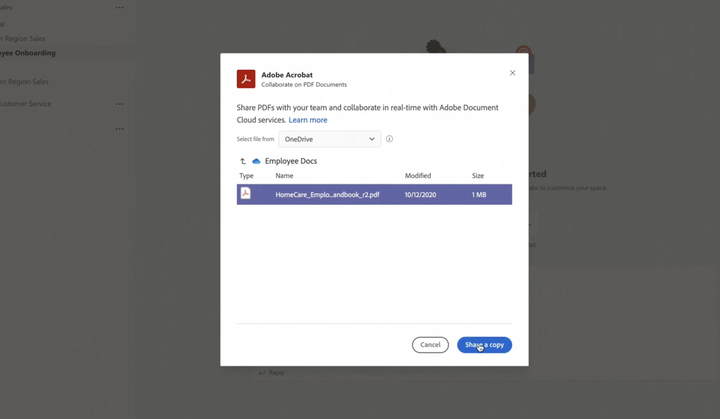
Task: Select the Employee Docs folder label
Action: [291, 161]
